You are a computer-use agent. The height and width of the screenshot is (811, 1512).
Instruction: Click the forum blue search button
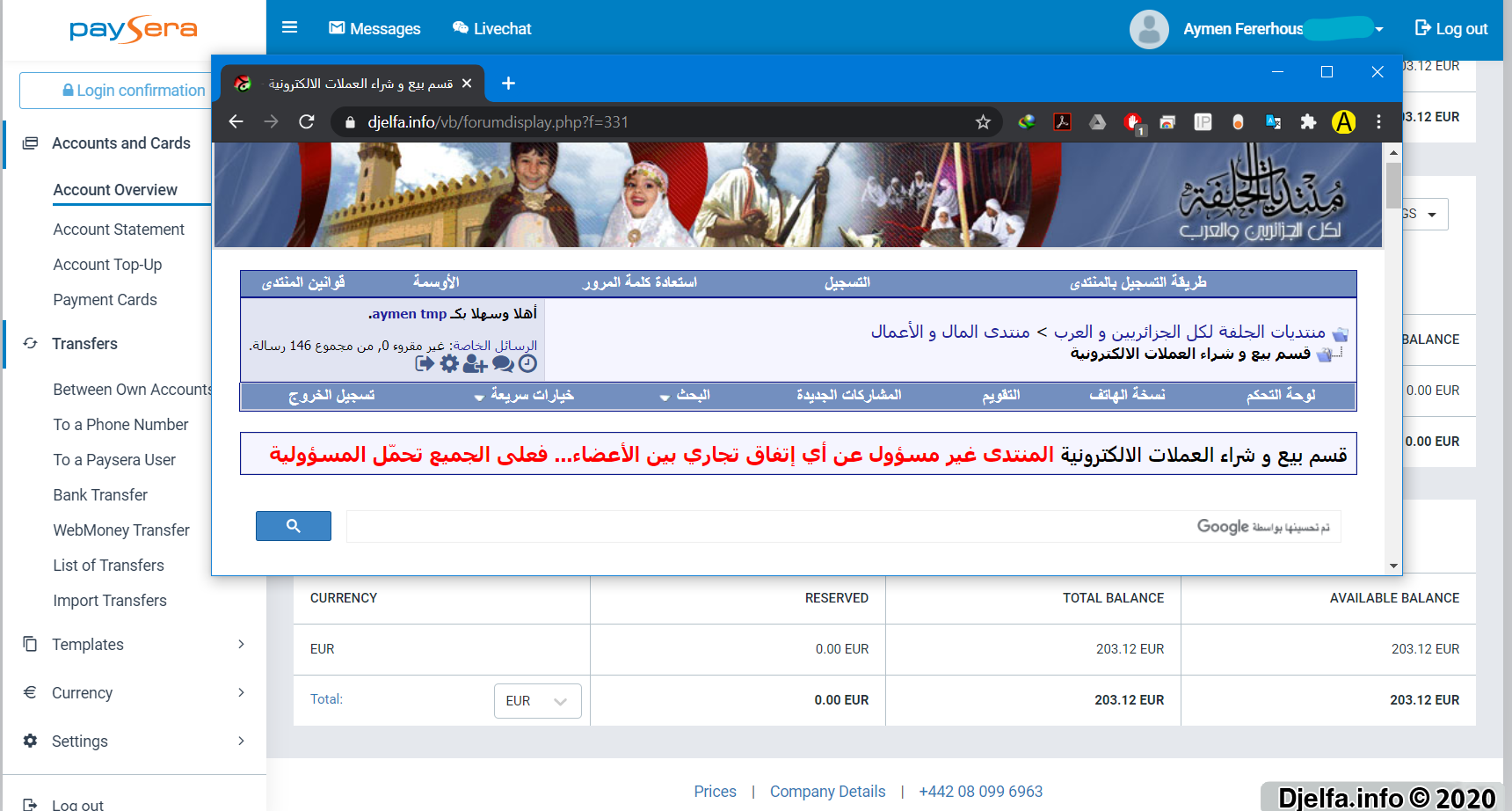click(x=294, y=526)
